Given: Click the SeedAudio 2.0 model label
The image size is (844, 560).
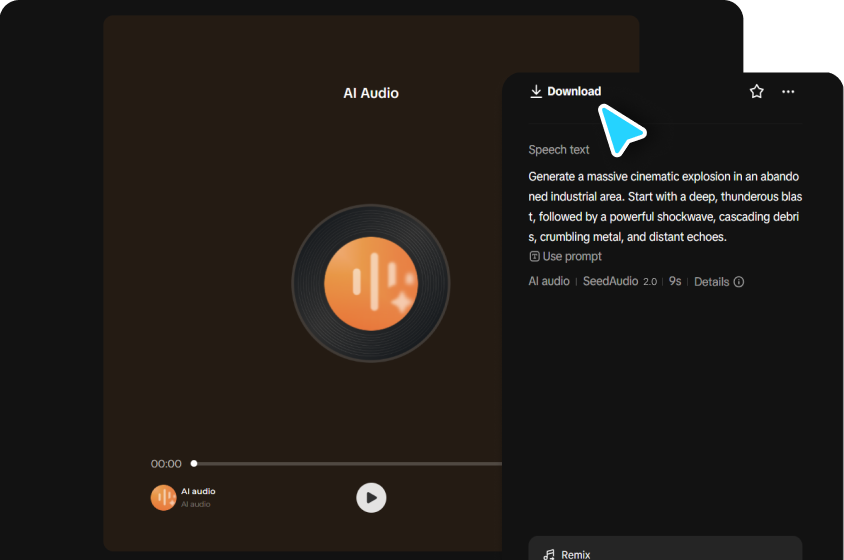Looking at the screenshot, I should coord(620,281).
